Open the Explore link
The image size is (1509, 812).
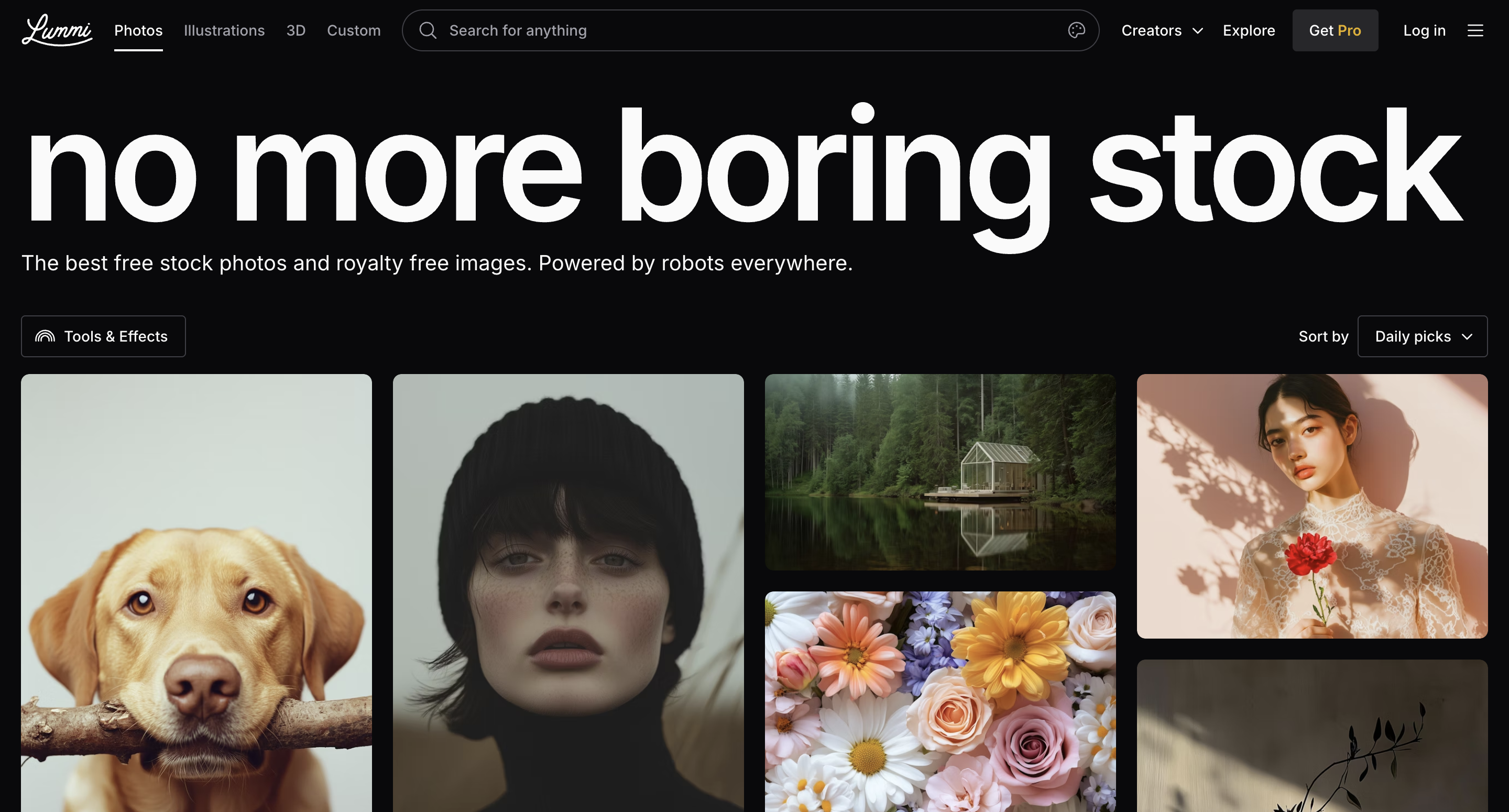pos(1248,30)
